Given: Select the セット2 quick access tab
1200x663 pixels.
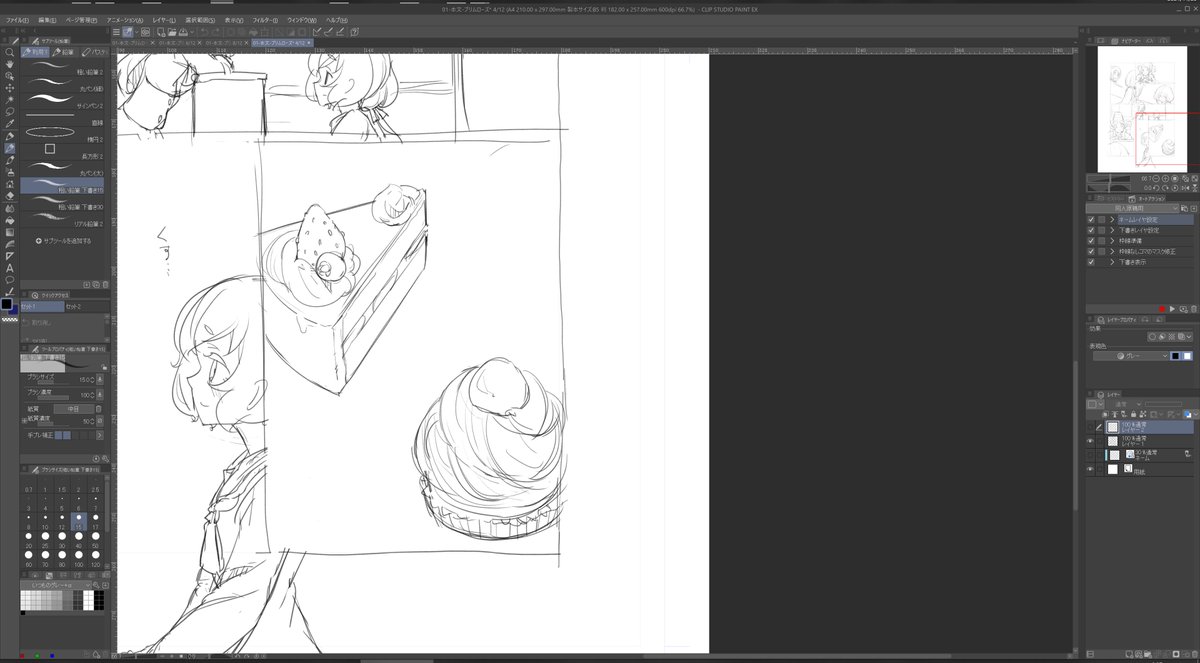Looking at the screenshot, I should 85,307.
